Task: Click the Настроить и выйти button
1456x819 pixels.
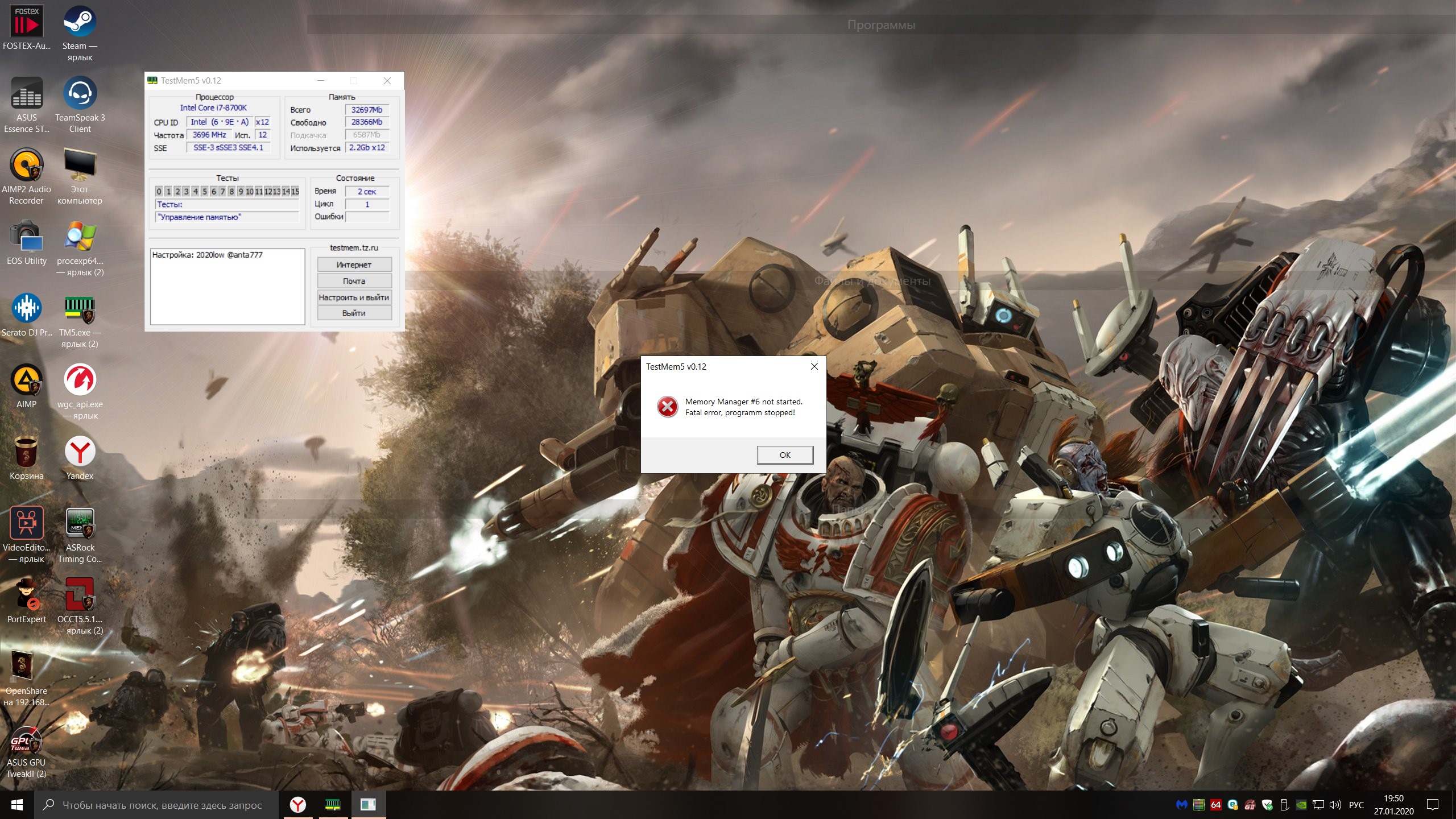Action: pos(354,297)
